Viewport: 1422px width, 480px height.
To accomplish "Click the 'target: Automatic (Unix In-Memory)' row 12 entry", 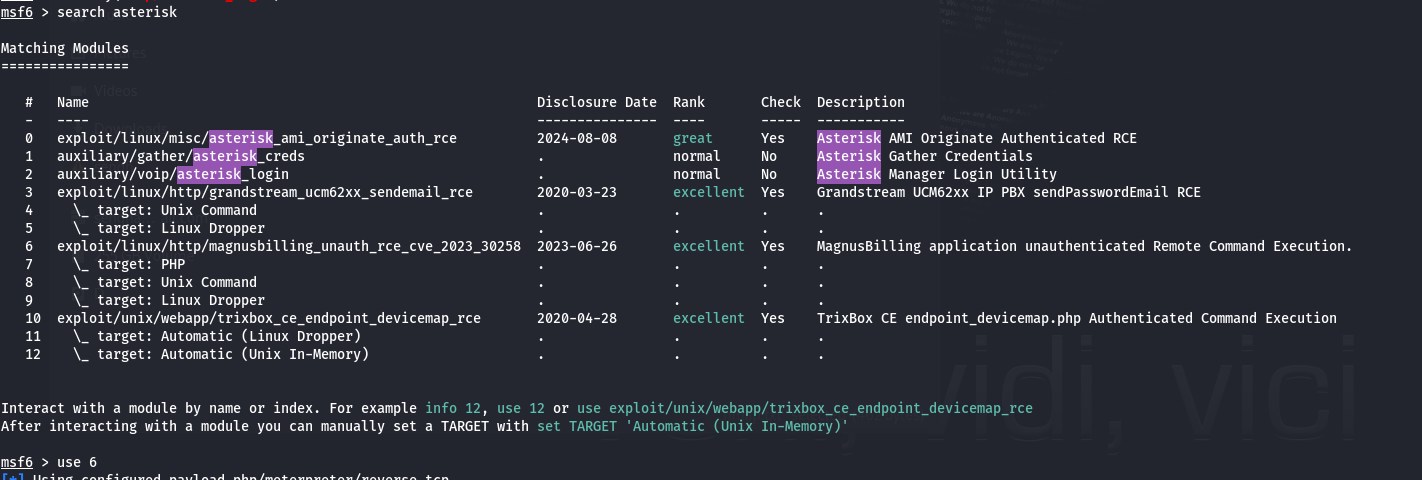I will pos(220,354).
